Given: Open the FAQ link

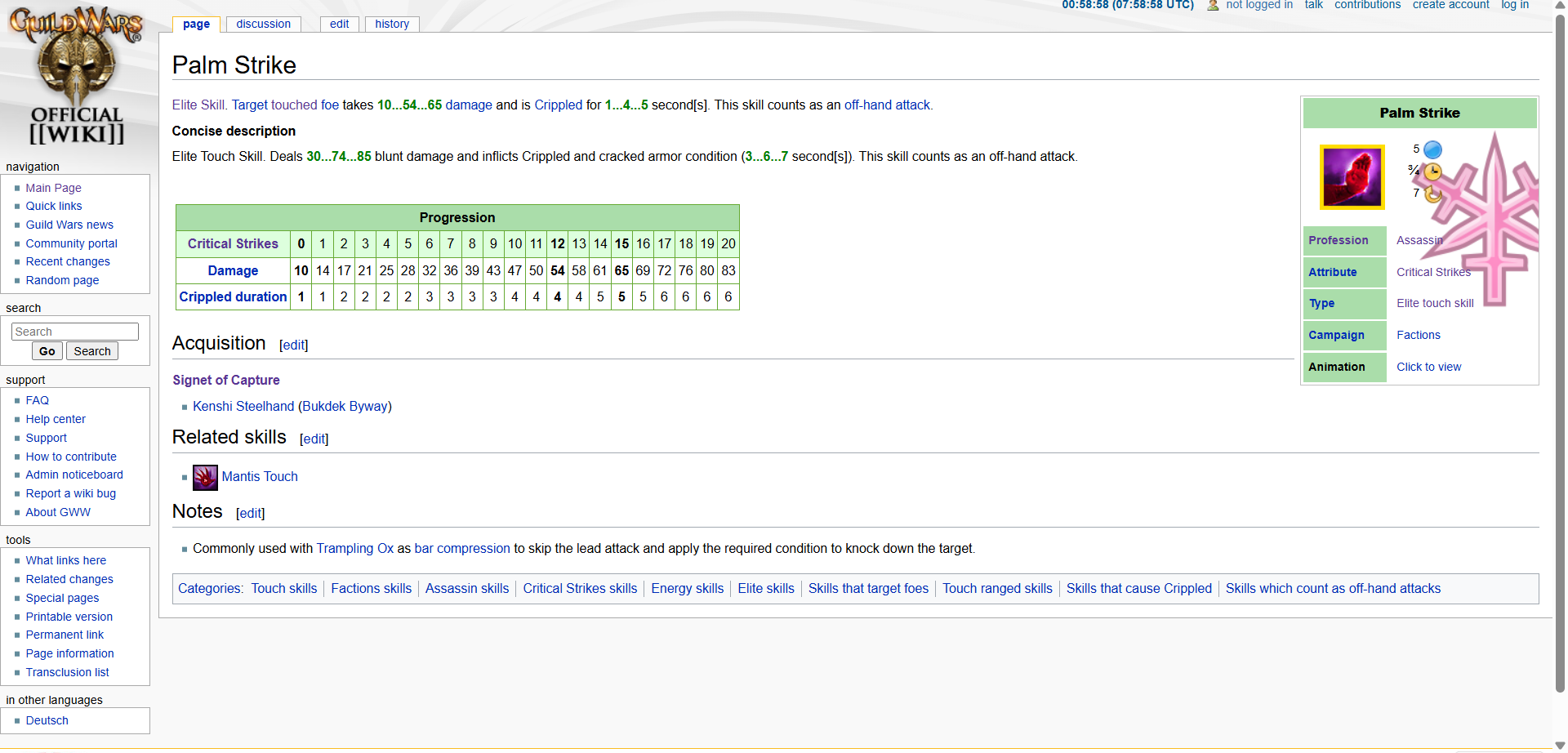Looking at the screenshot, I should pos(37,400).
